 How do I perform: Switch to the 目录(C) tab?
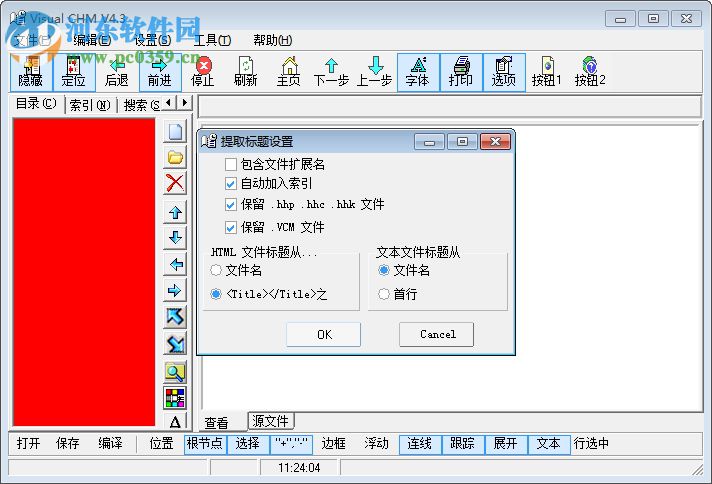pyautogui.click(x=36, y=104)
